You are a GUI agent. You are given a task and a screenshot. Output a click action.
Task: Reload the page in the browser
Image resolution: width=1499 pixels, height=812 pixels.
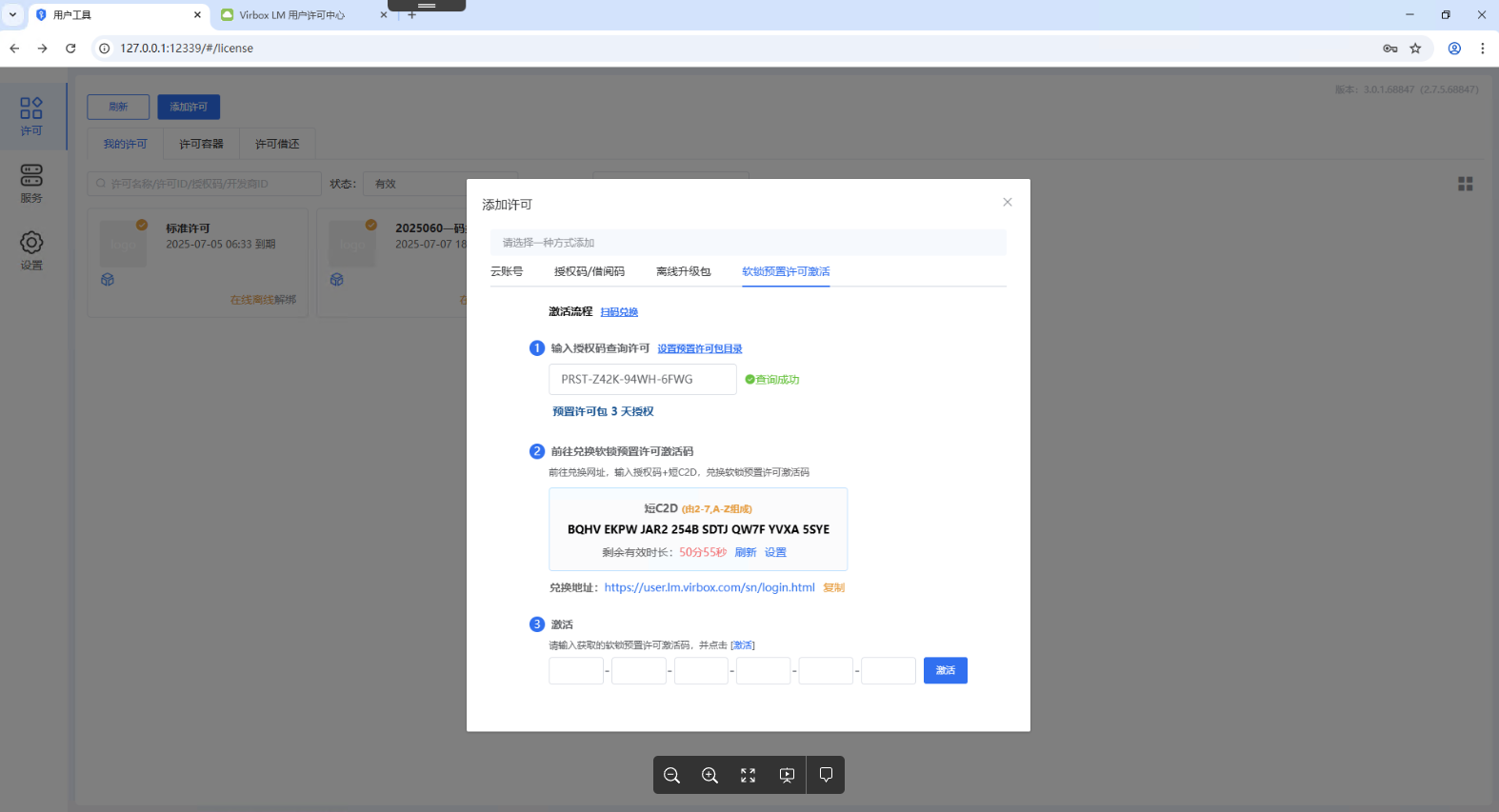point(70,49)
